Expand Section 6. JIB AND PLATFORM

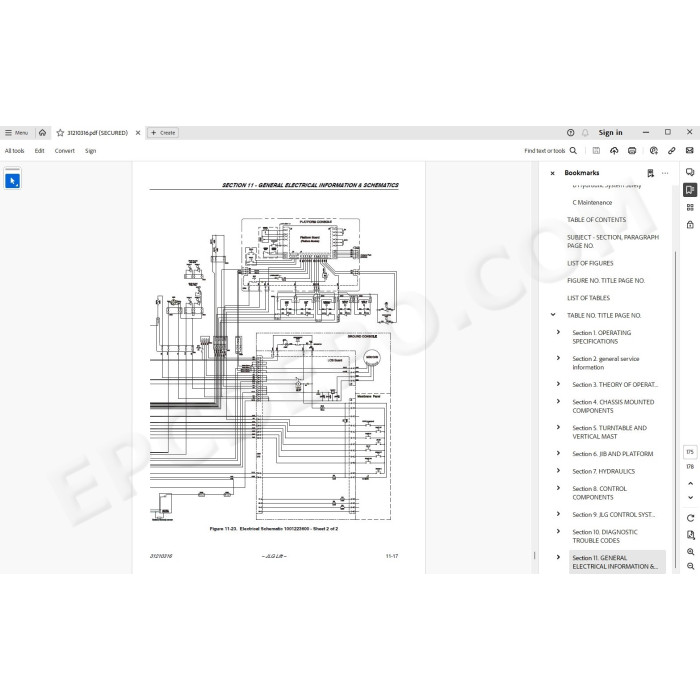(558, 453)
